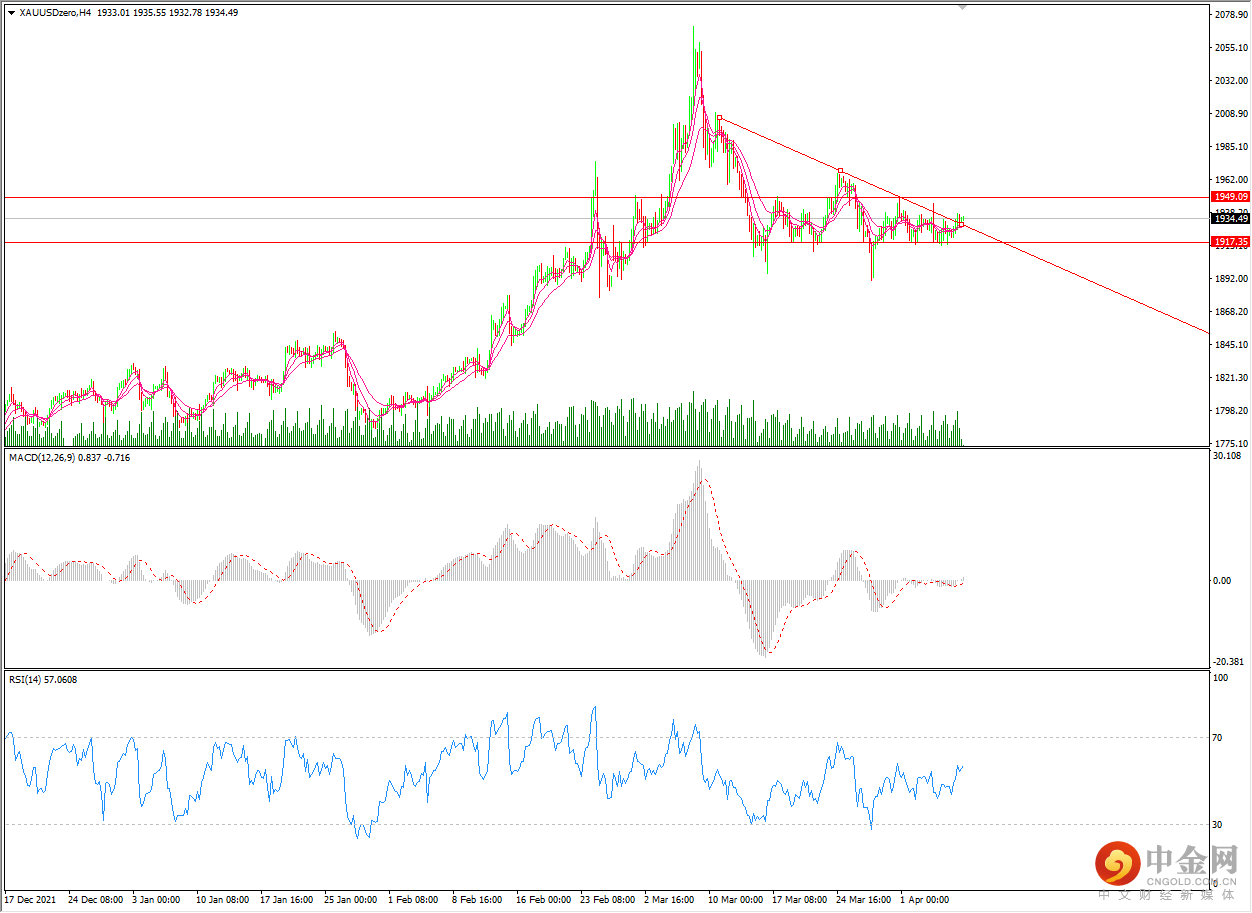Click the black 1934.49 current price tag on the axis
This screenshot has height=913, width=1252.
pos(1230,218)
